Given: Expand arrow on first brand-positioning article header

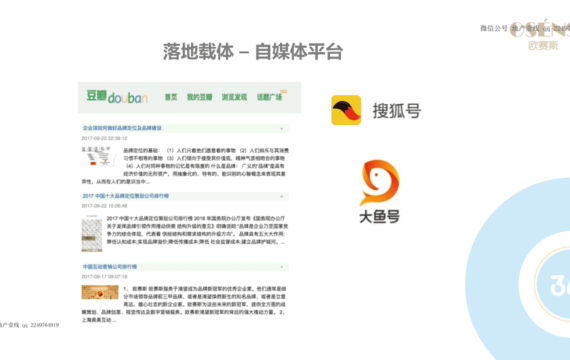Looking at the screenshot, I should click(281, 129).
